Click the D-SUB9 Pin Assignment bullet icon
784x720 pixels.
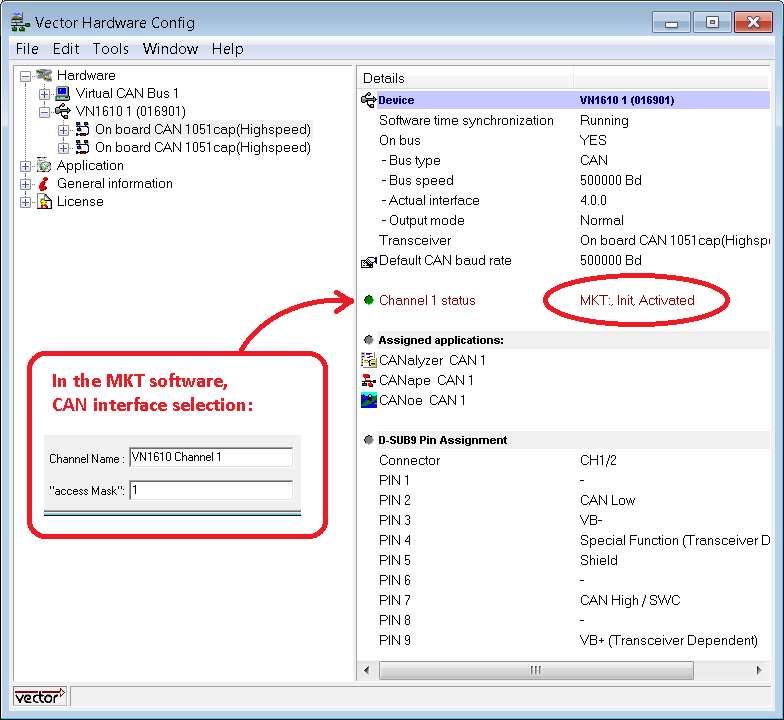tap(369, 440)
